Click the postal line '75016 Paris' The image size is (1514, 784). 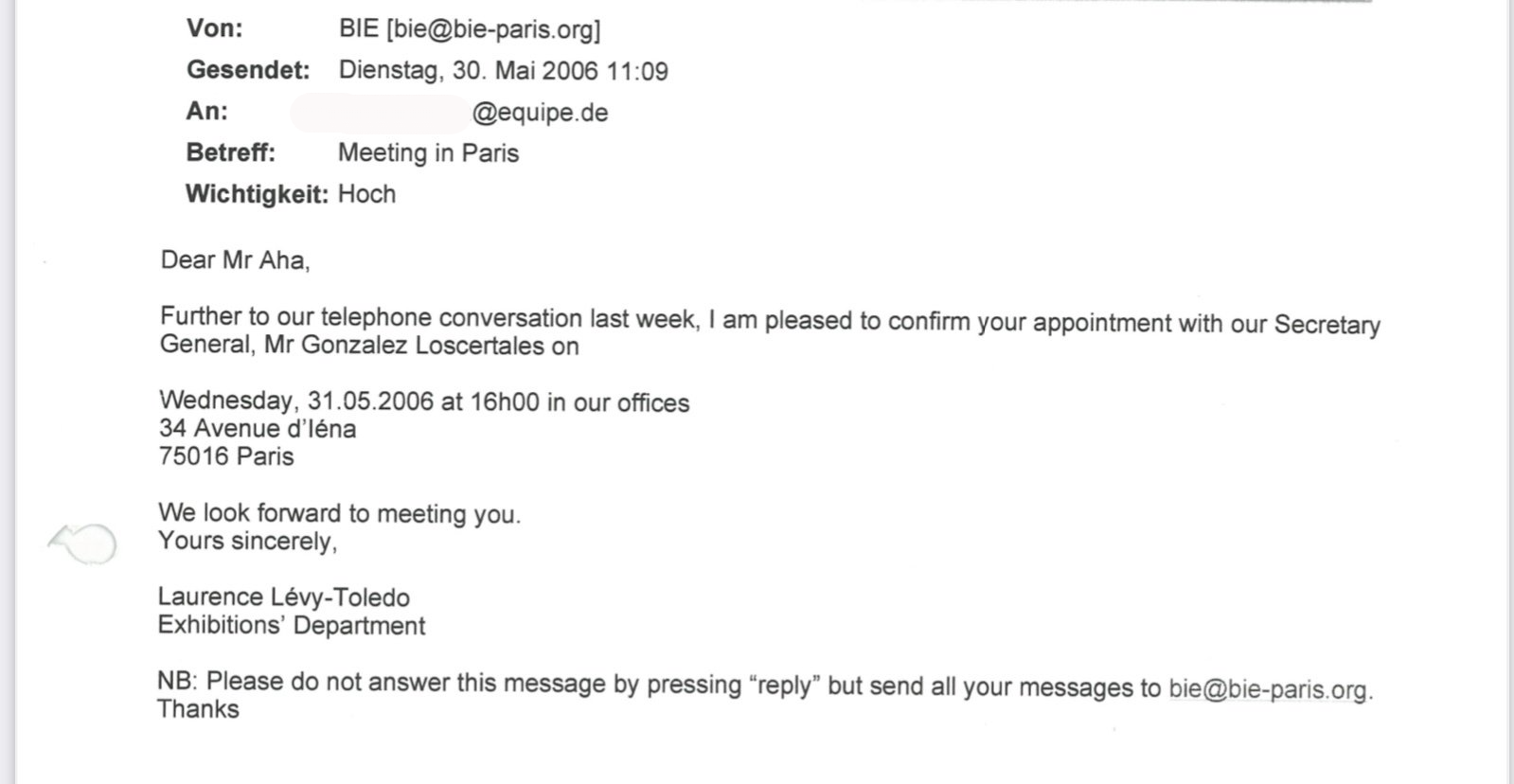click(226, 456)
